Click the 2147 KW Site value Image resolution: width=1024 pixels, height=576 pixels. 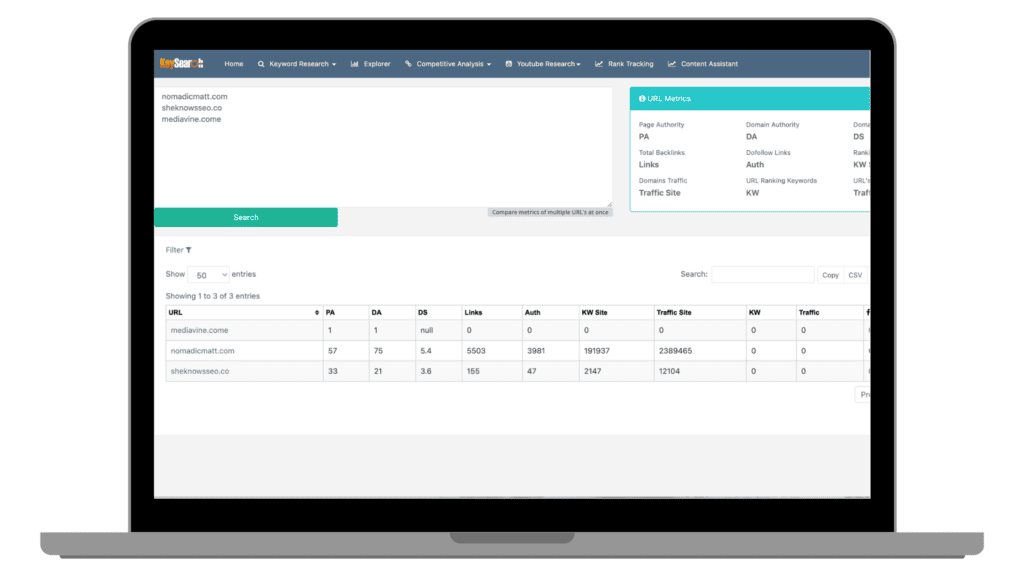pos(592,371)
